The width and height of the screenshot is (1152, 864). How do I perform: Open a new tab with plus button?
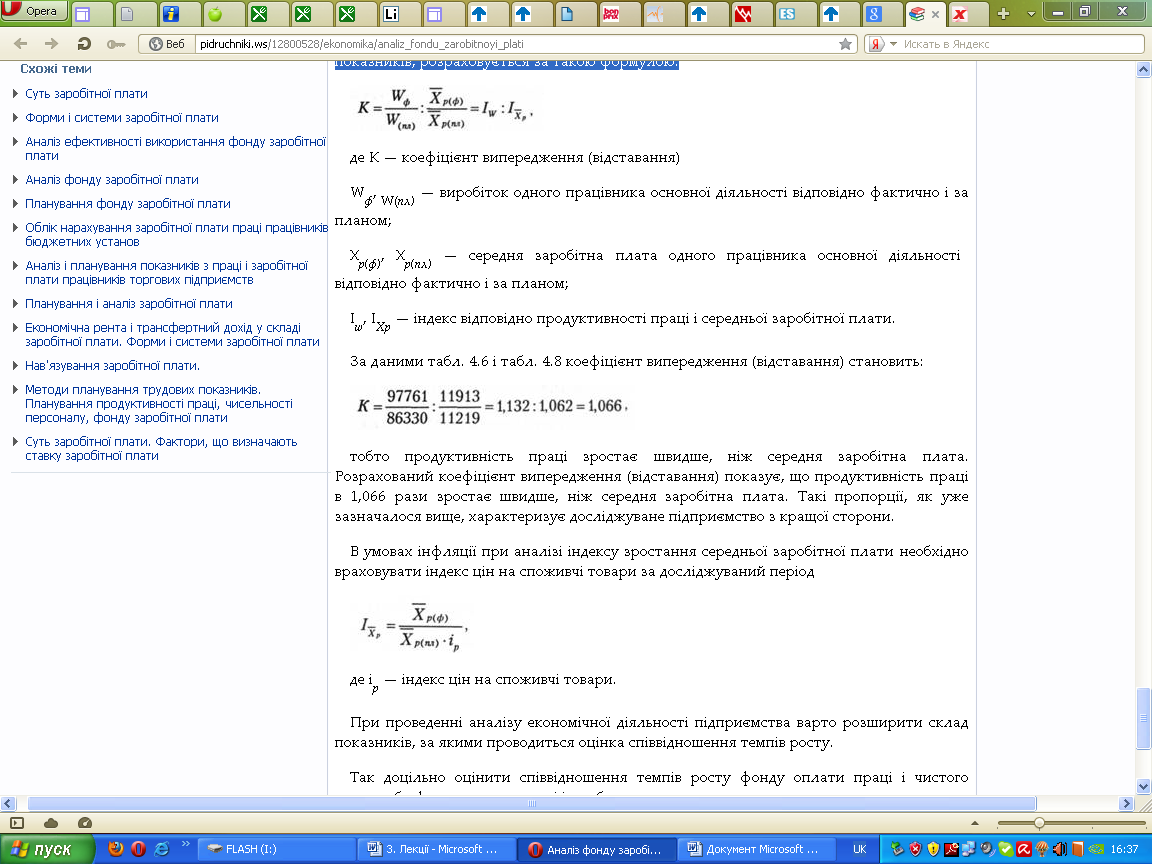click(1004, 13)
